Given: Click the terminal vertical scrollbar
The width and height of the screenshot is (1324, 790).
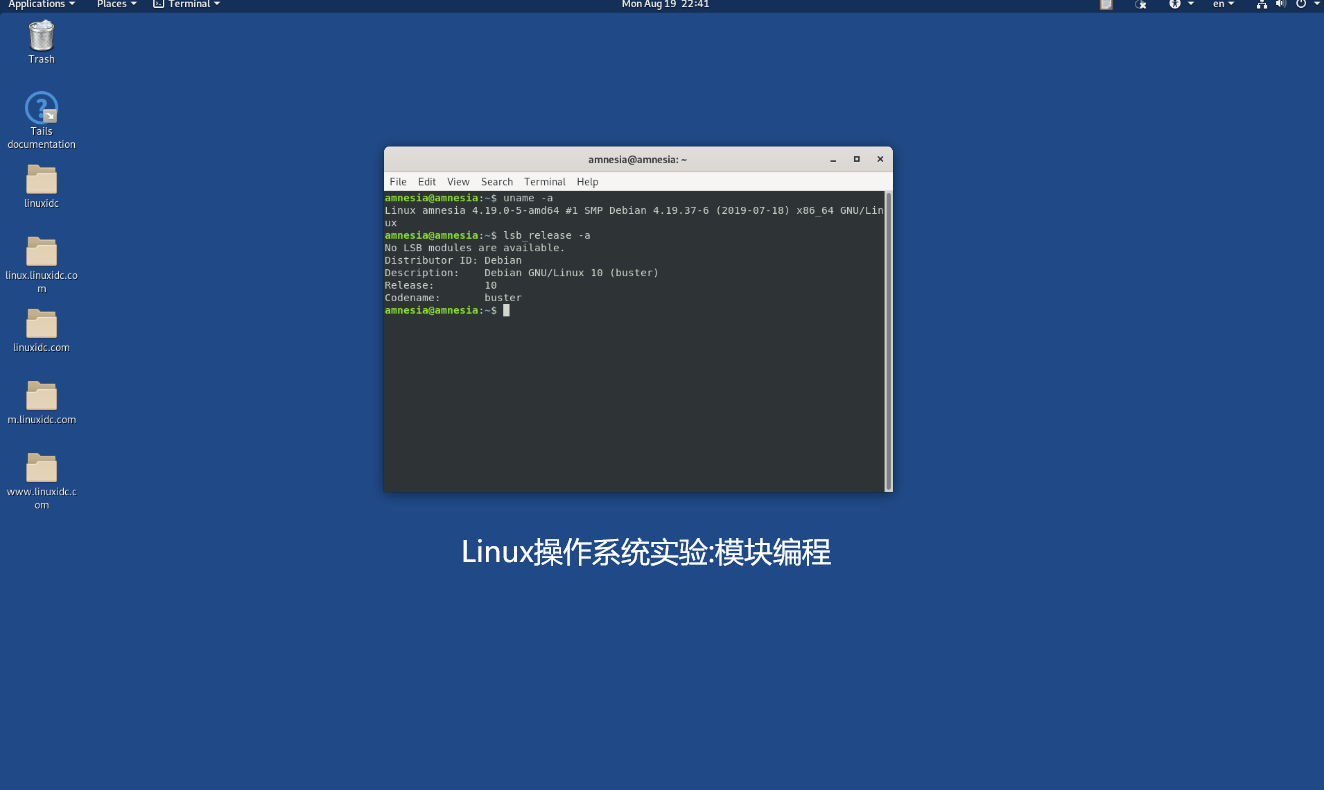Looking at the screenshot, I should click(x=887, y=340).
